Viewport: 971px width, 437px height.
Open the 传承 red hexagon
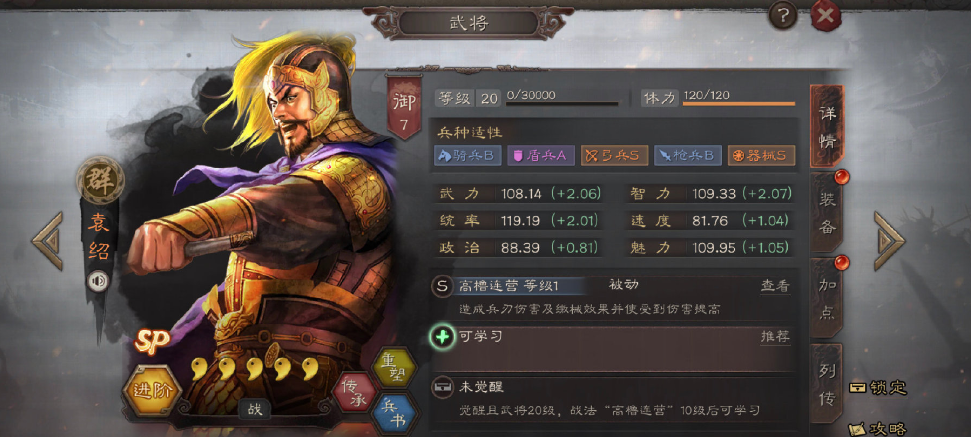[x=352, y=392]
